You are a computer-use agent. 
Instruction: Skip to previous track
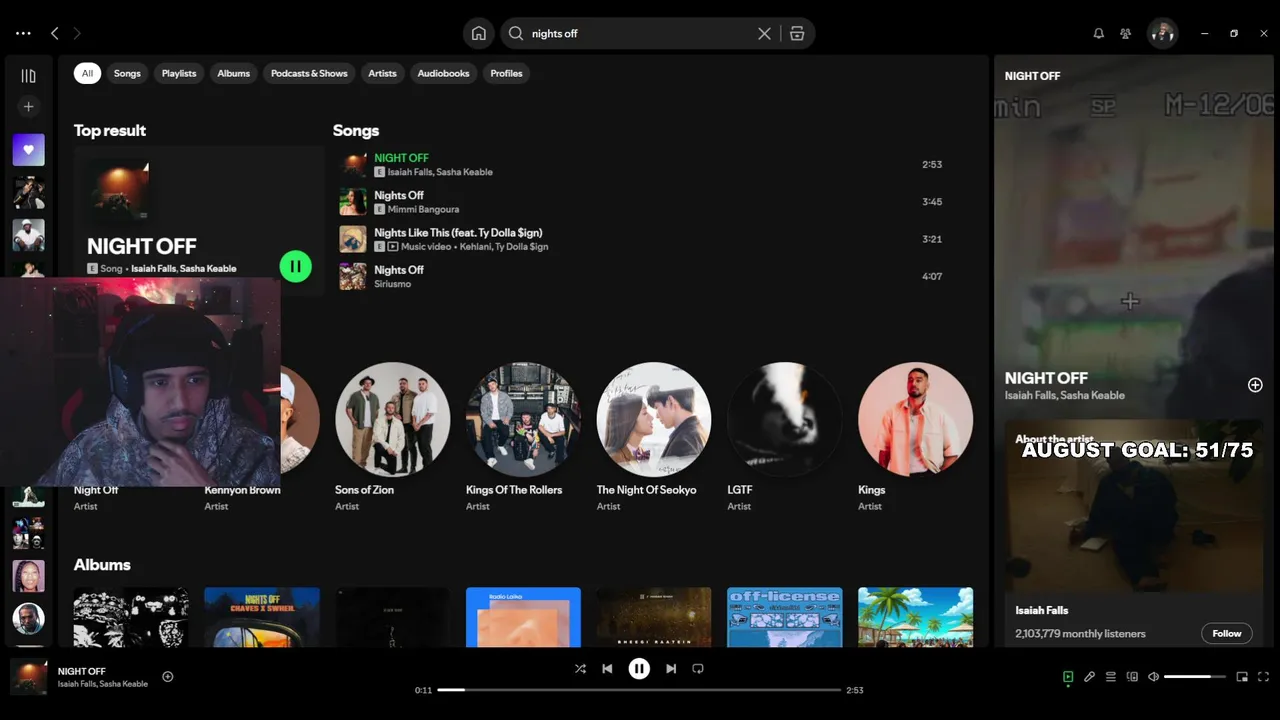coord(607,668)
